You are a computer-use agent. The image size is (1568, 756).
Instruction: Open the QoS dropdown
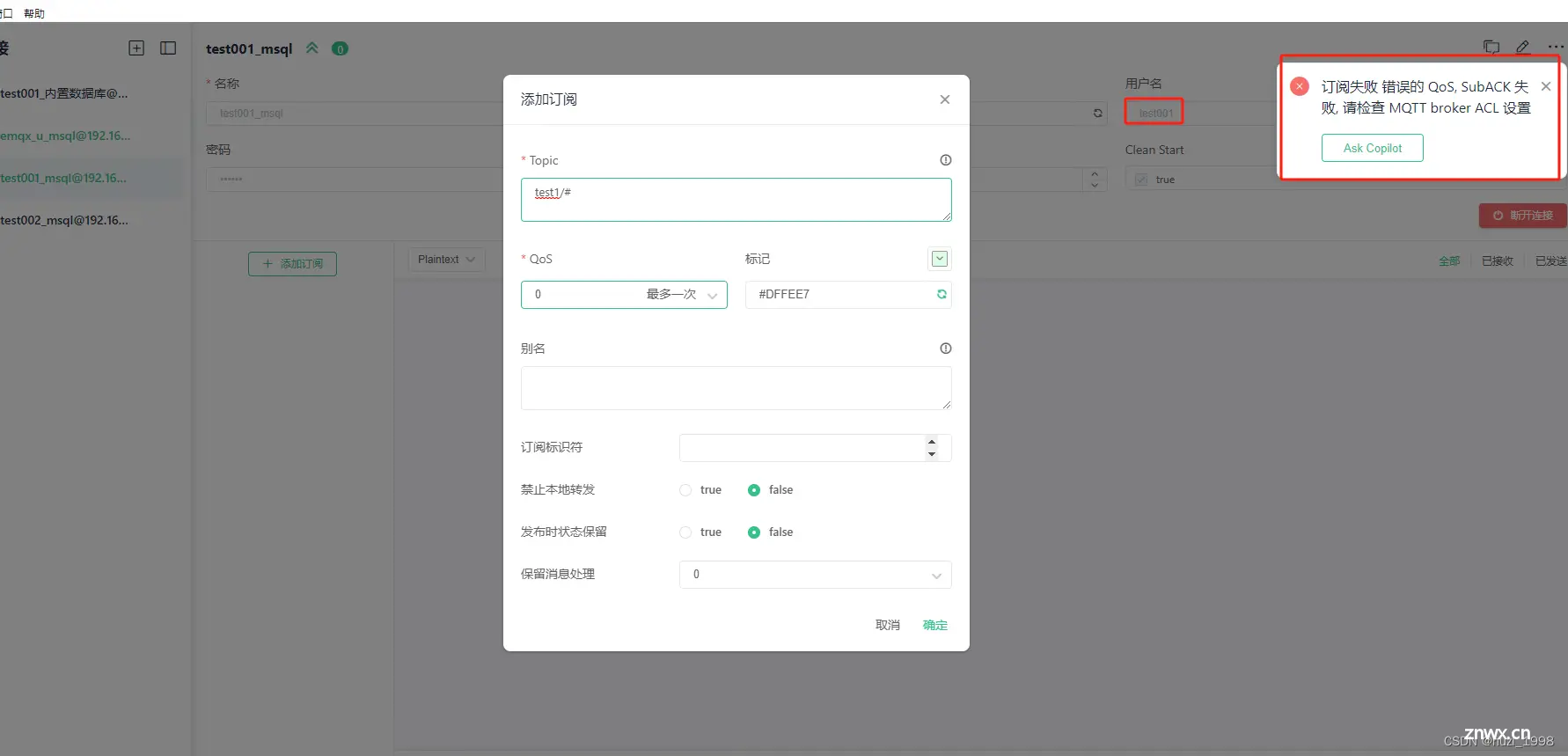[624, 295]
